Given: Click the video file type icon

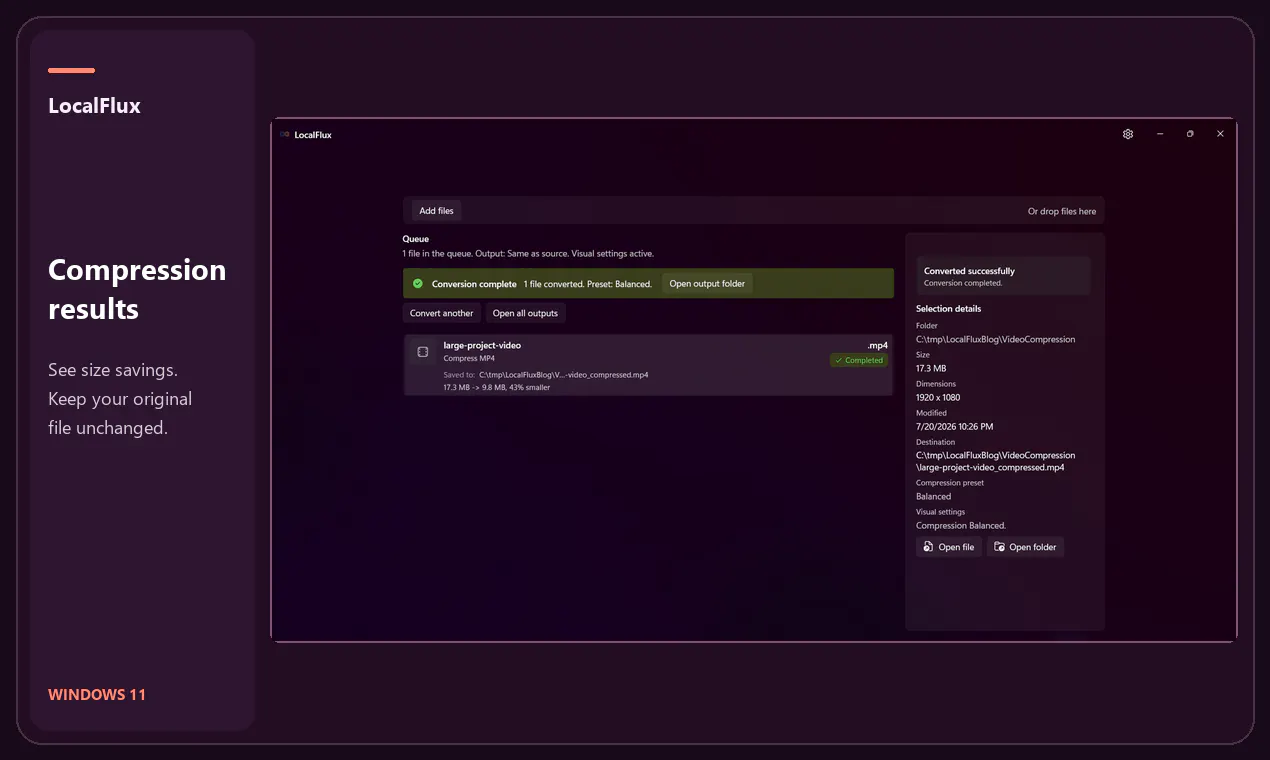Looking at the screenshot, I should [x=423, y=352].
